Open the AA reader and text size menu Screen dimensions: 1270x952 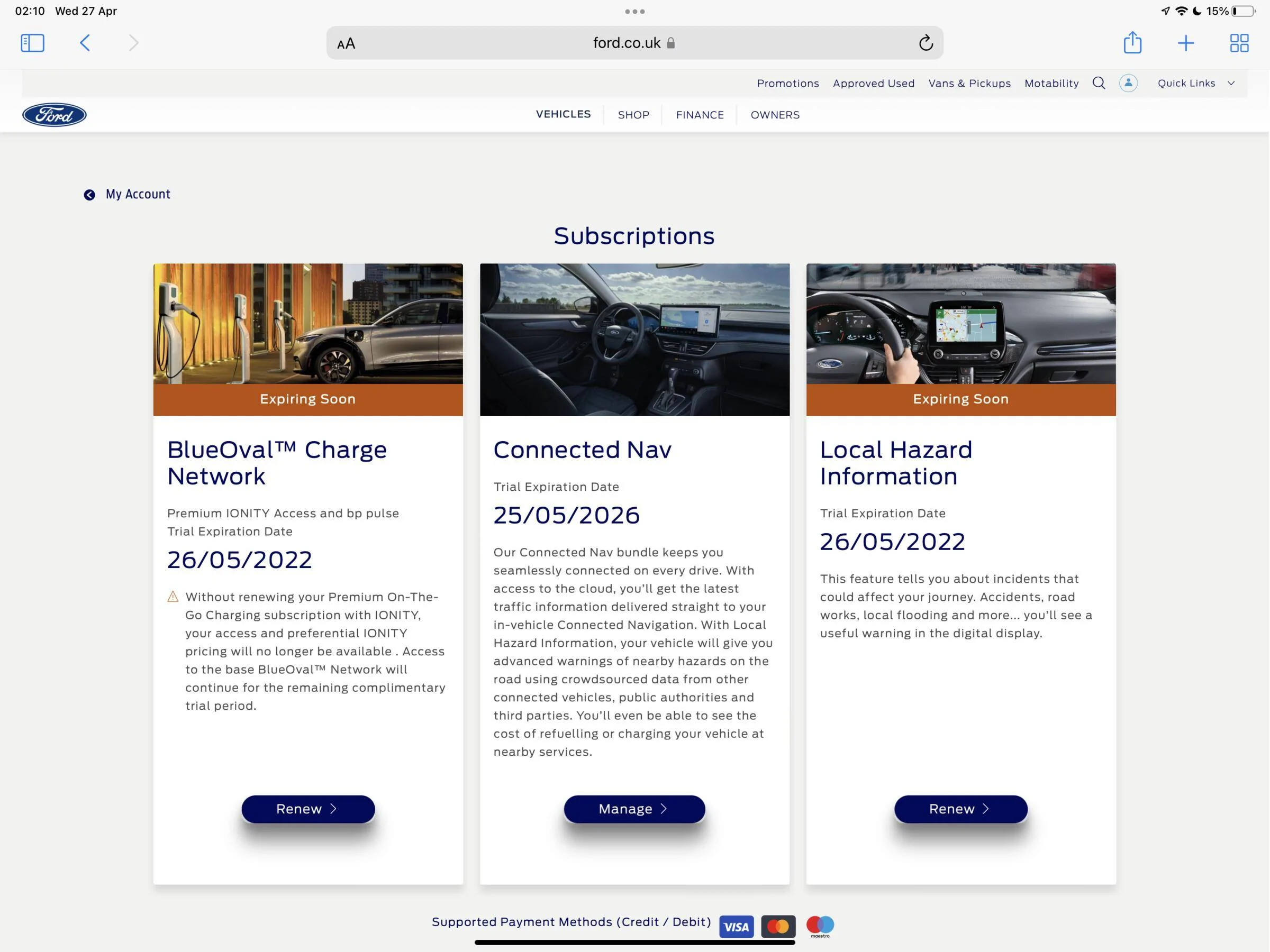click(x=346, y=43)
